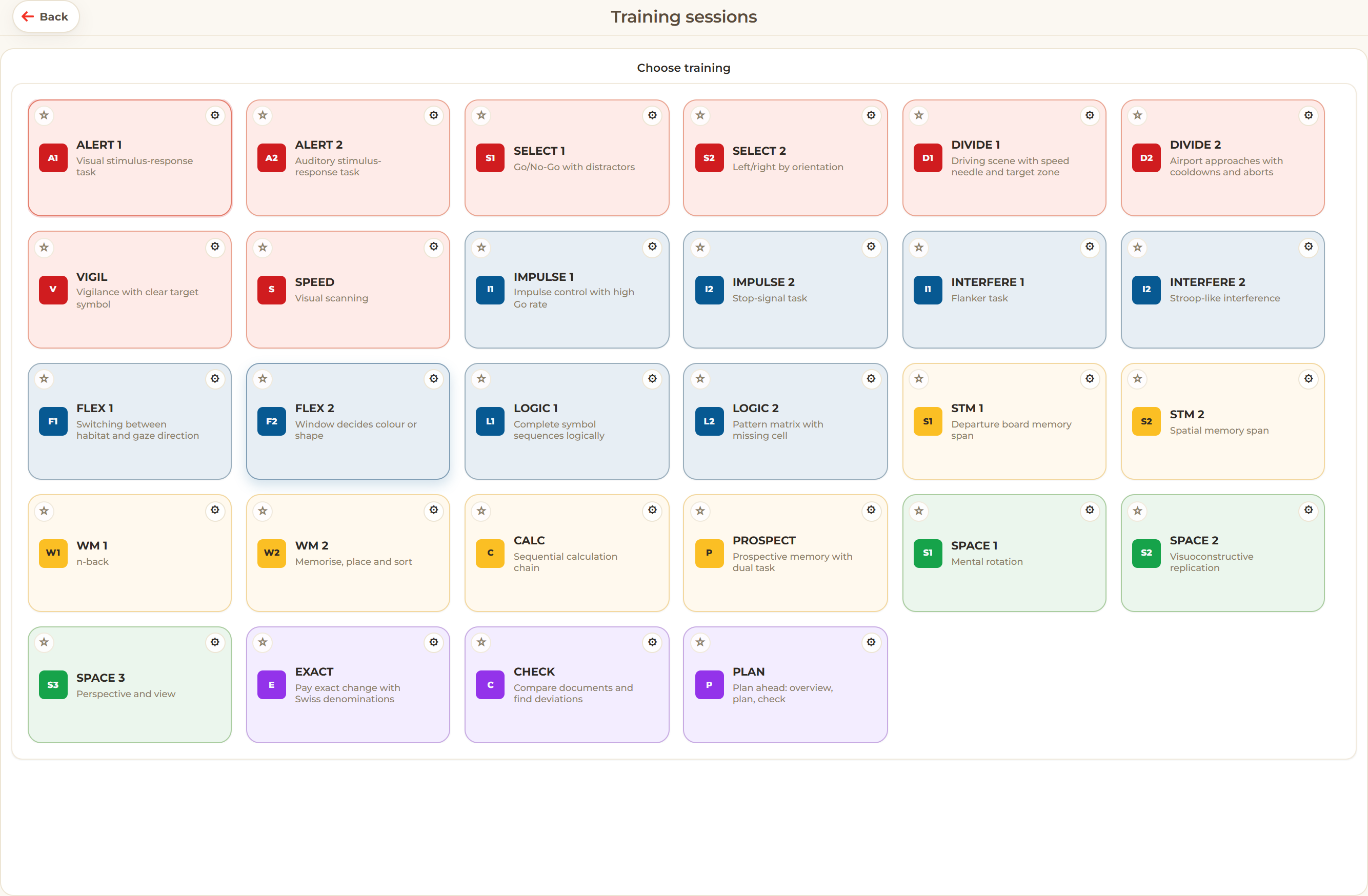
Task: Toggle favorite star on LOGIC 1
Action: tap(481, 379)
